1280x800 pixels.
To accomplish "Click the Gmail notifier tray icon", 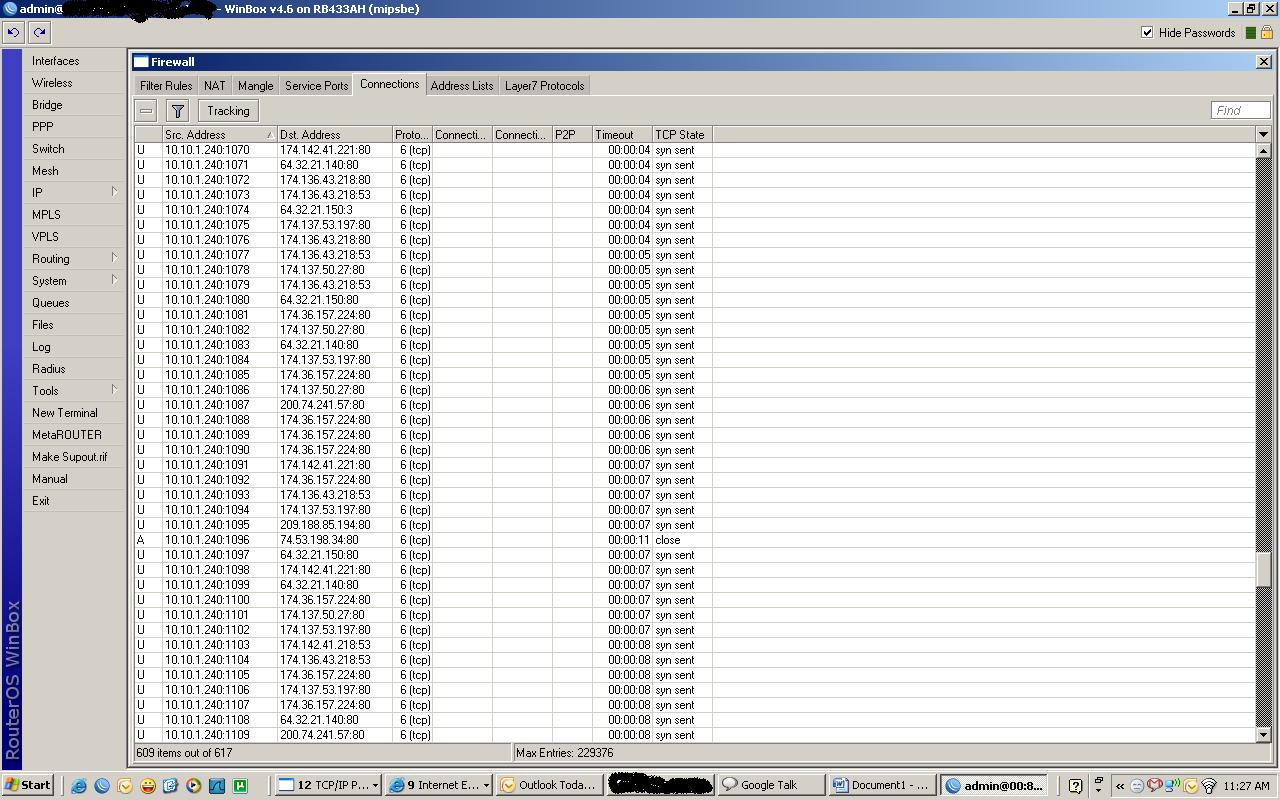I will (1154, 785).
